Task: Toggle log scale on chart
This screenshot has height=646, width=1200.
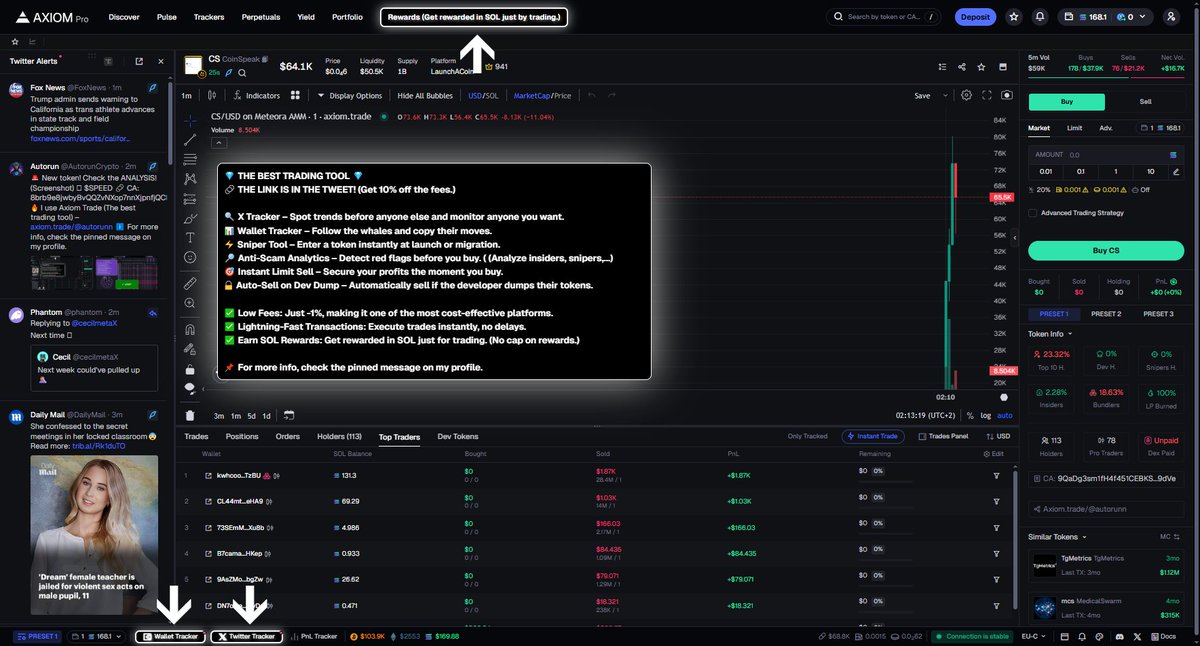Action: point(987,415)
